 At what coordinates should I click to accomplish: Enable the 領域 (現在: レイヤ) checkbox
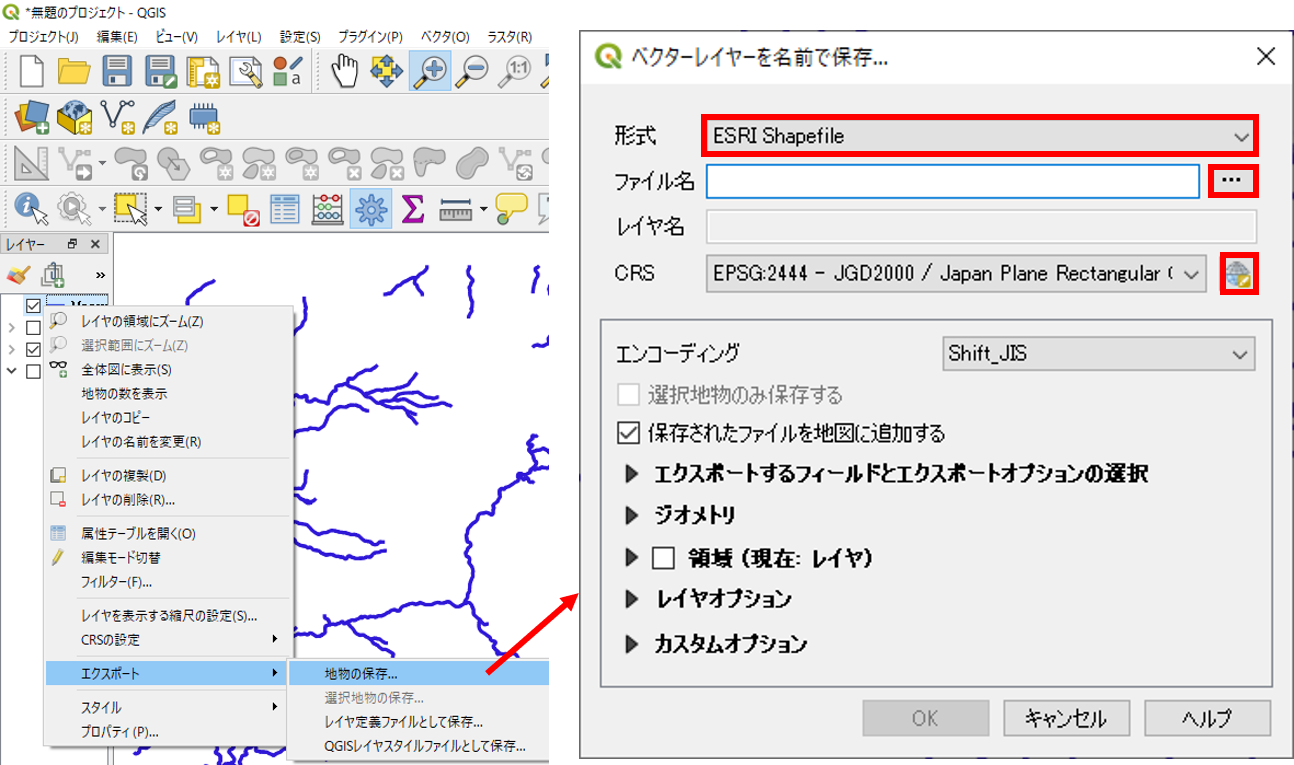click(x=664, y=557)
